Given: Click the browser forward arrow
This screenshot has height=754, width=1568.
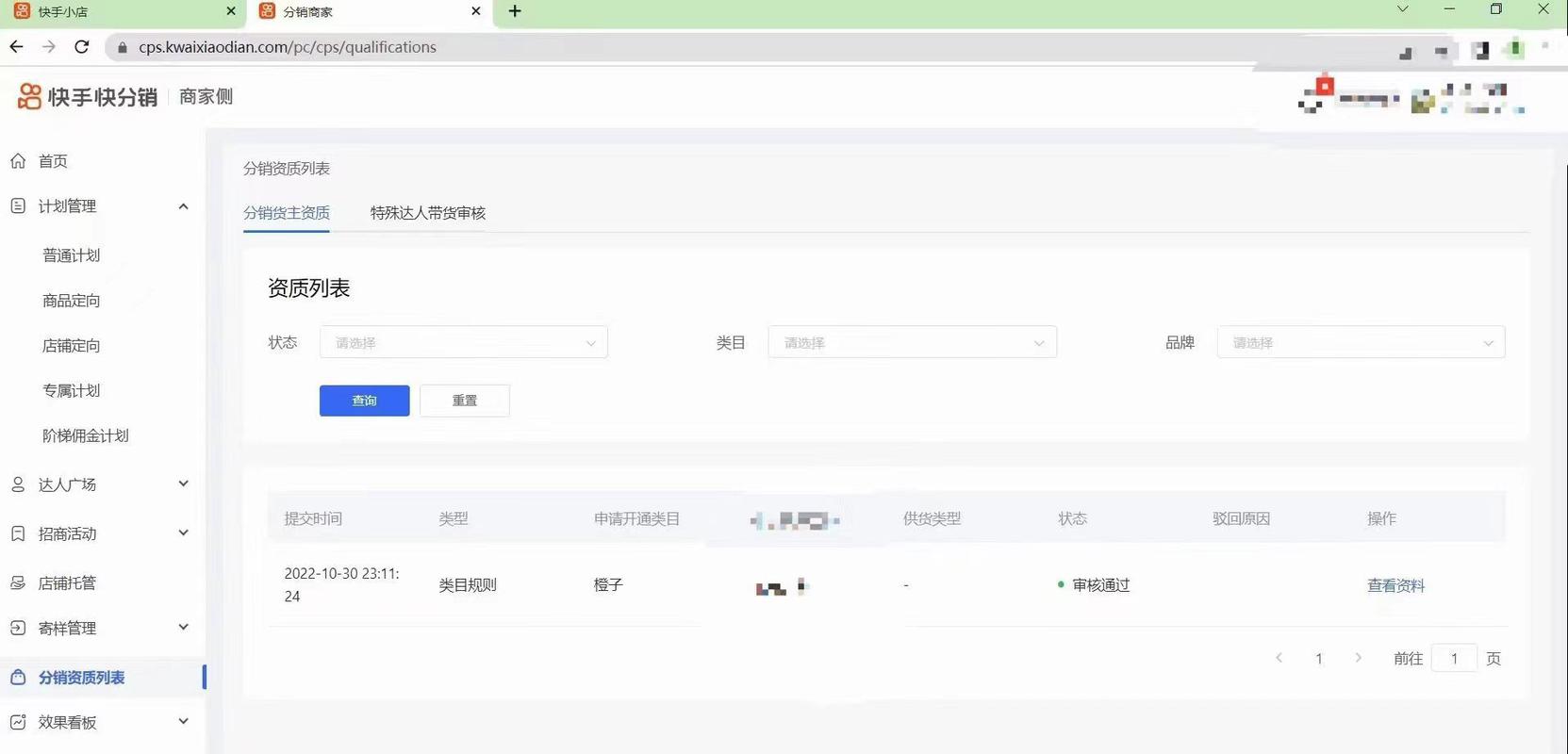Looking at the screenshot, I should pyautogui.click(x=49, y=46).
